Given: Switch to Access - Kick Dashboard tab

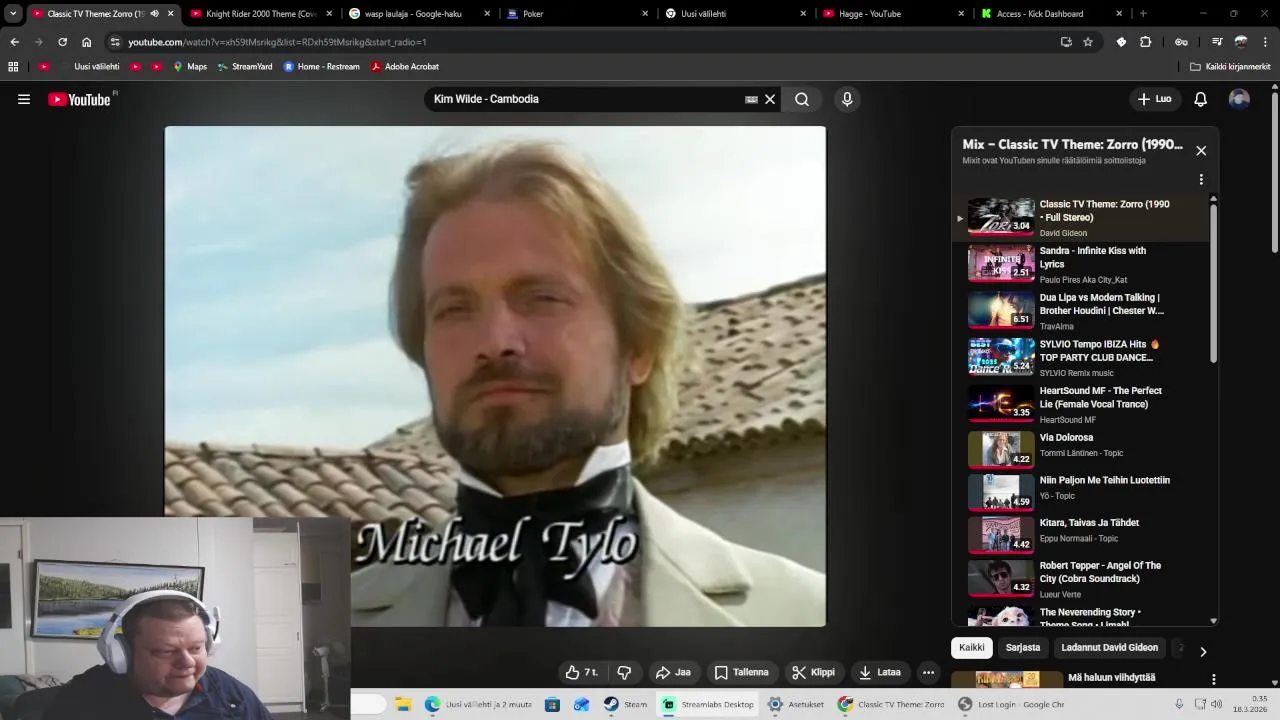Looking at the screenshot, I should tap(1053, 14).
